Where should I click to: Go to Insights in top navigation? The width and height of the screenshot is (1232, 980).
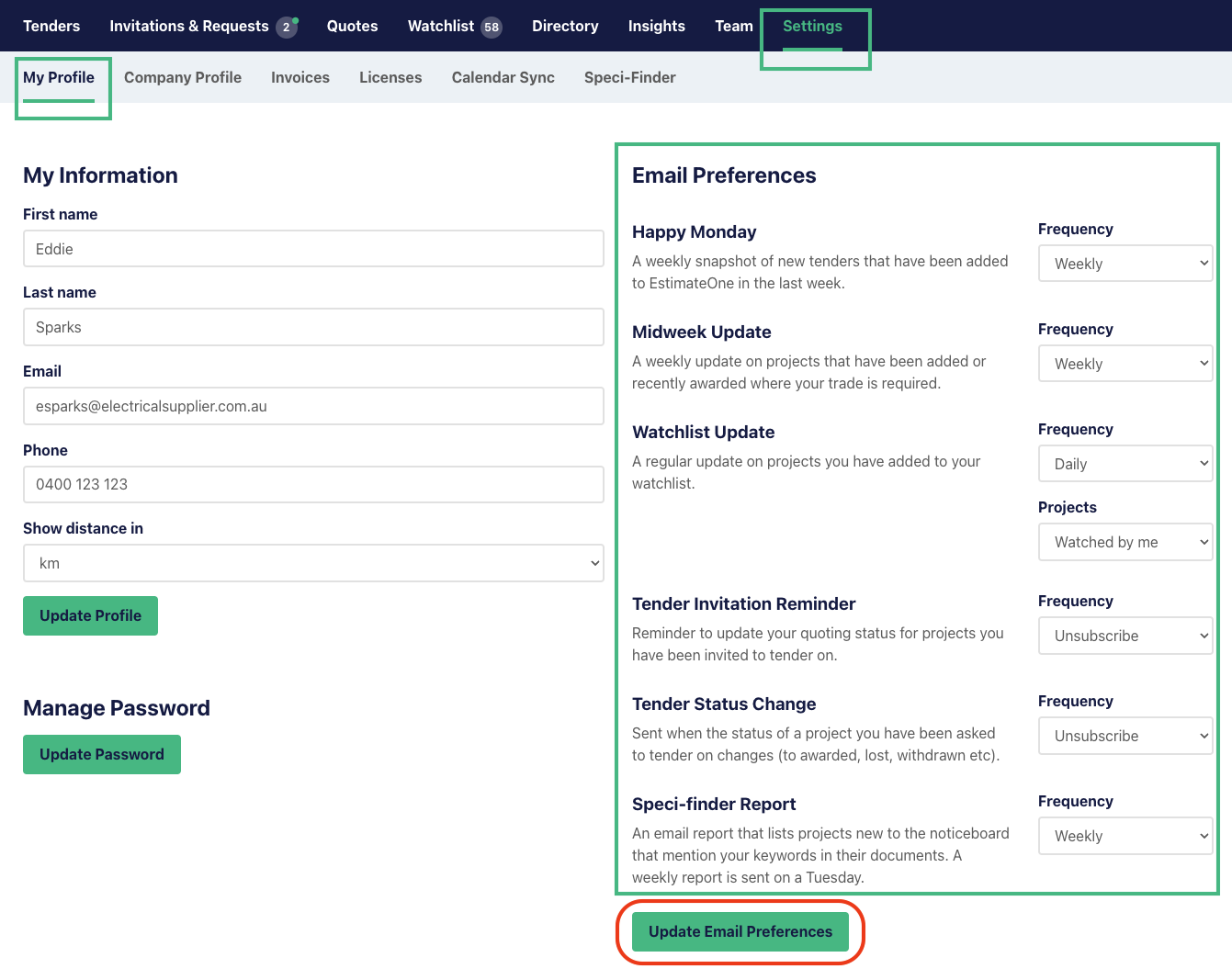coord(656,26)
